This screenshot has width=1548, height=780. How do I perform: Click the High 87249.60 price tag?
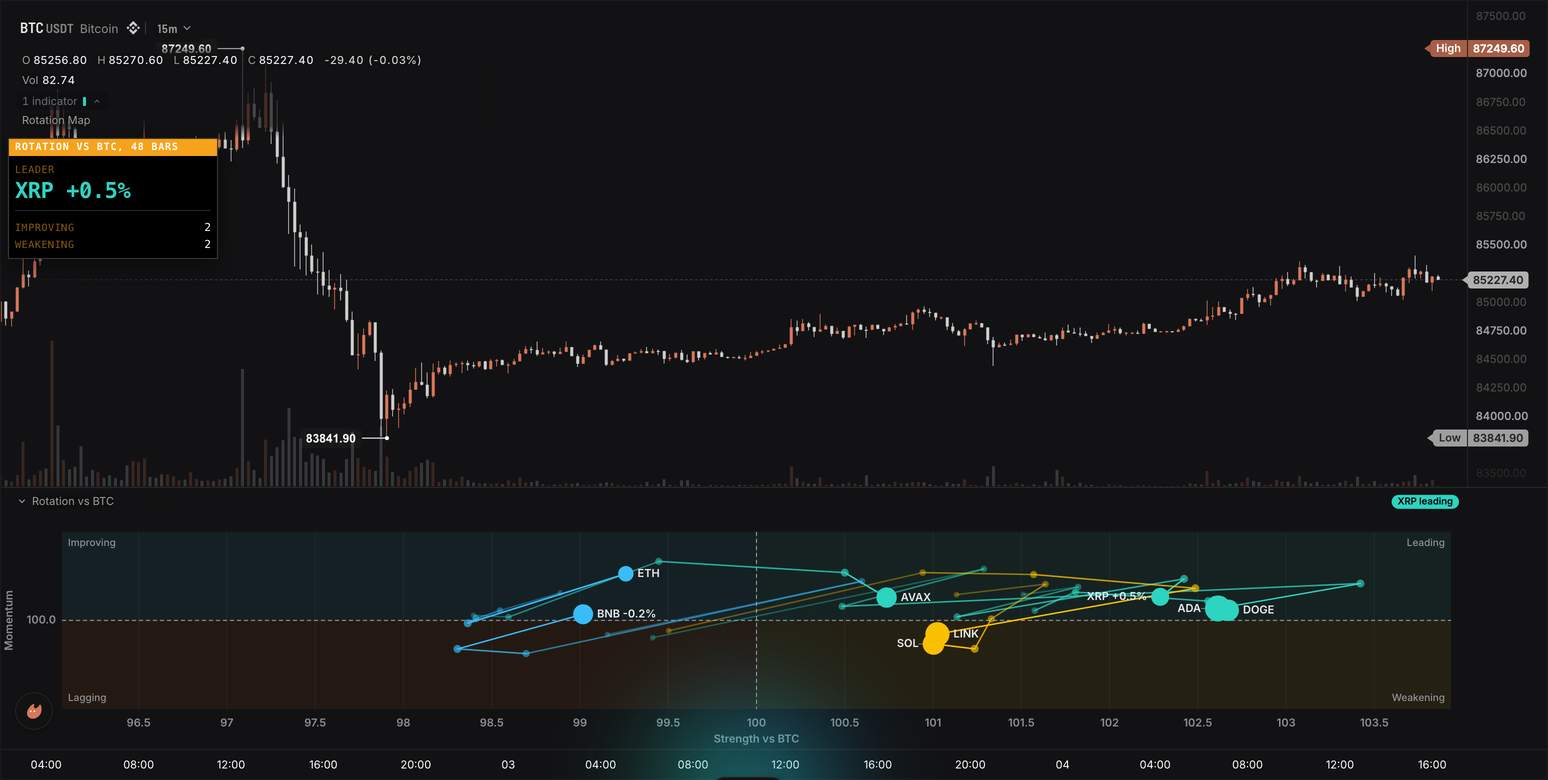(x=1477, y=48)
